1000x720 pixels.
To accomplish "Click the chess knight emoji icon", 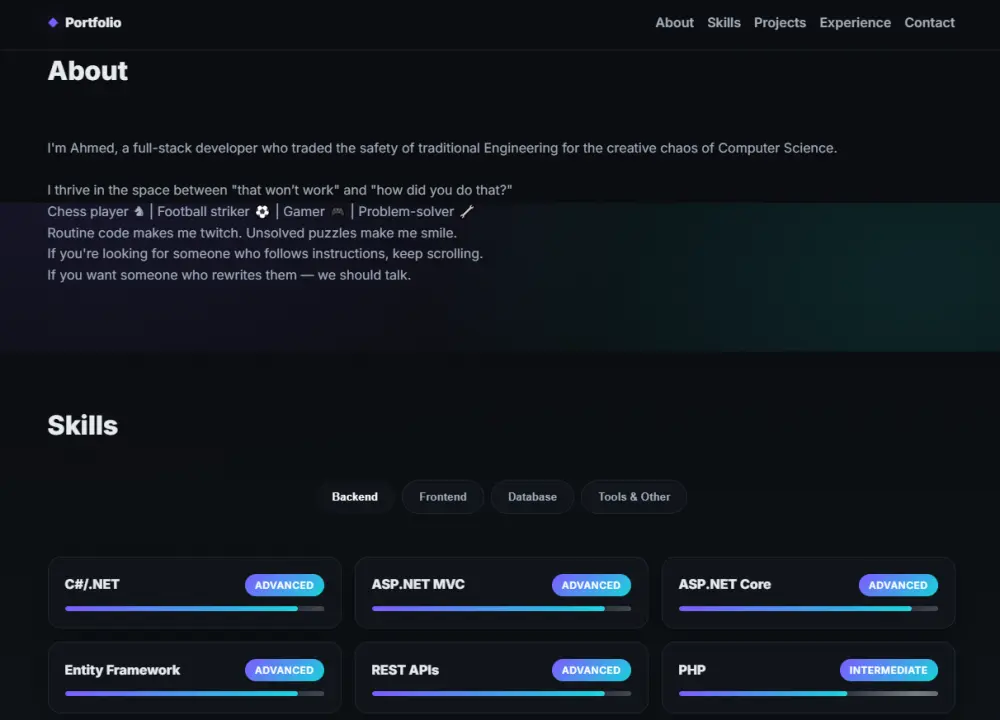I will coord(139,212).
